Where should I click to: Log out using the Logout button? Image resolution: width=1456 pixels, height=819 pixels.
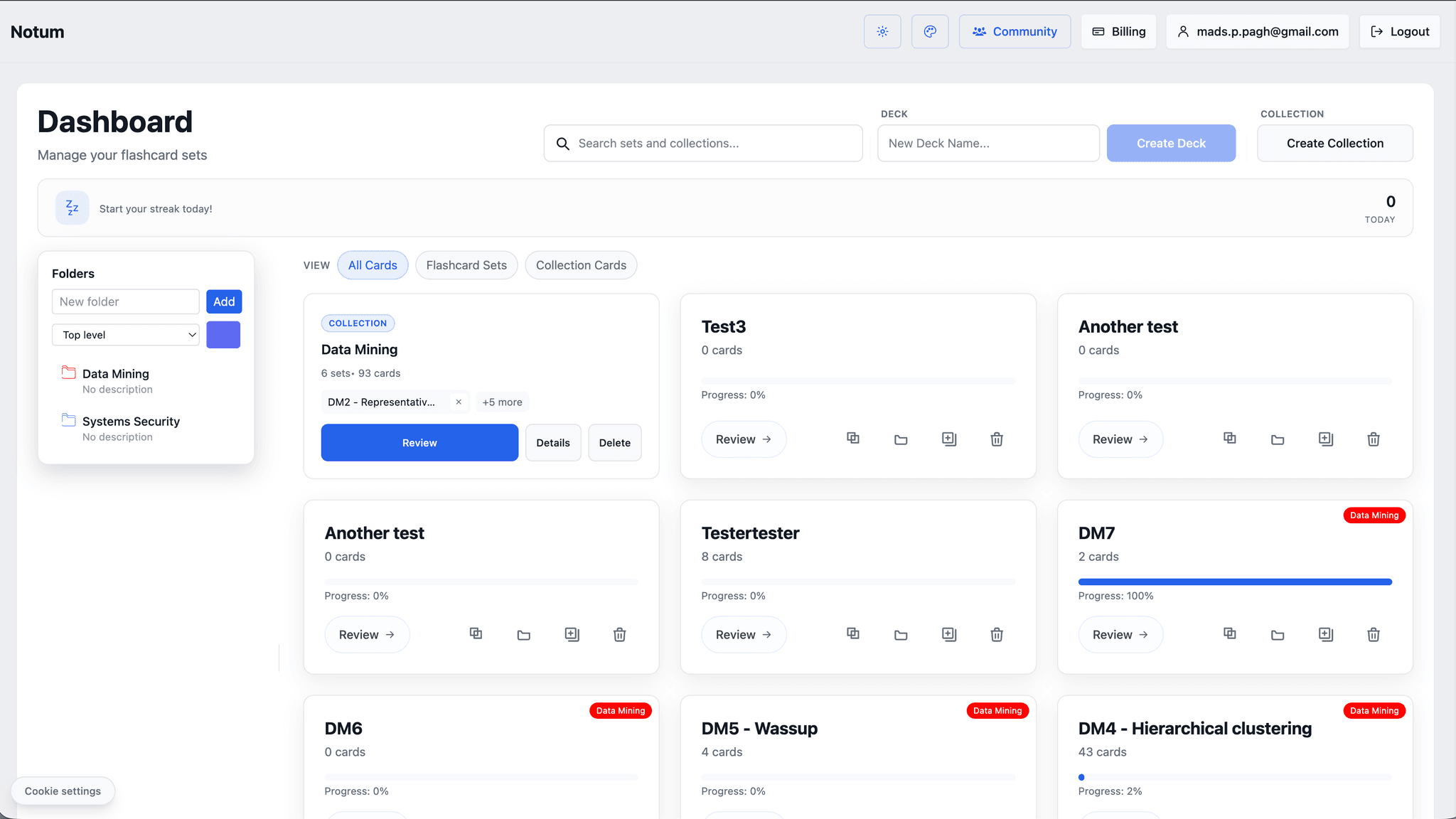1400,31
